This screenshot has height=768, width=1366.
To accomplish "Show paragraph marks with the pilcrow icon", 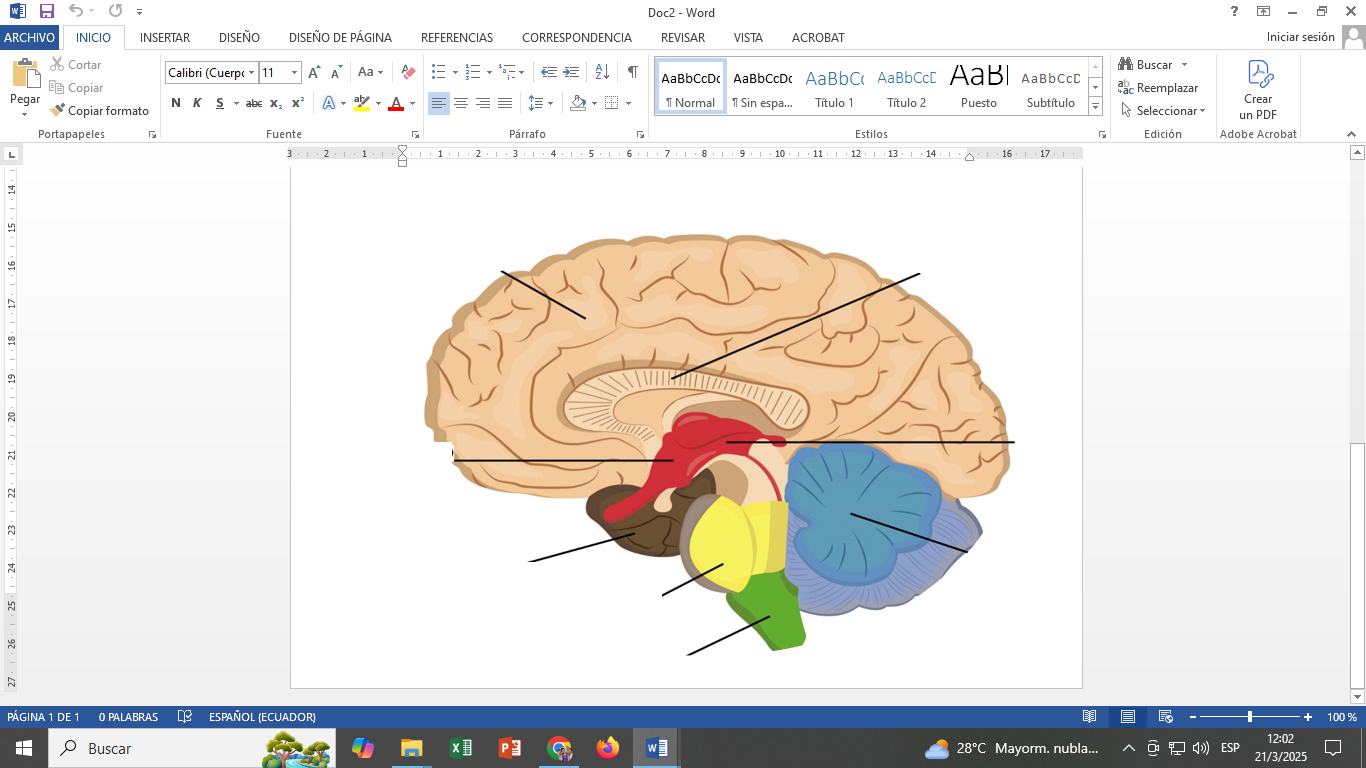I will click(632, 72).
